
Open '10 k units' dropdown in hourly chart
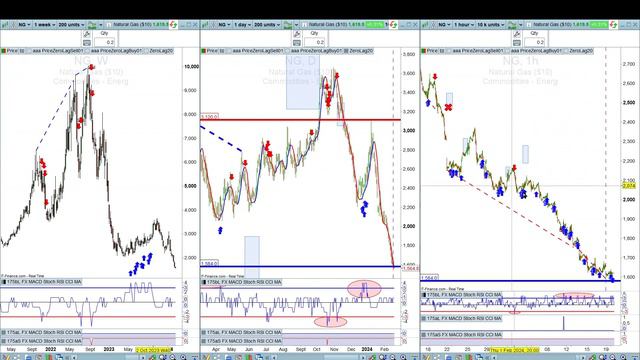pos(491,25)
